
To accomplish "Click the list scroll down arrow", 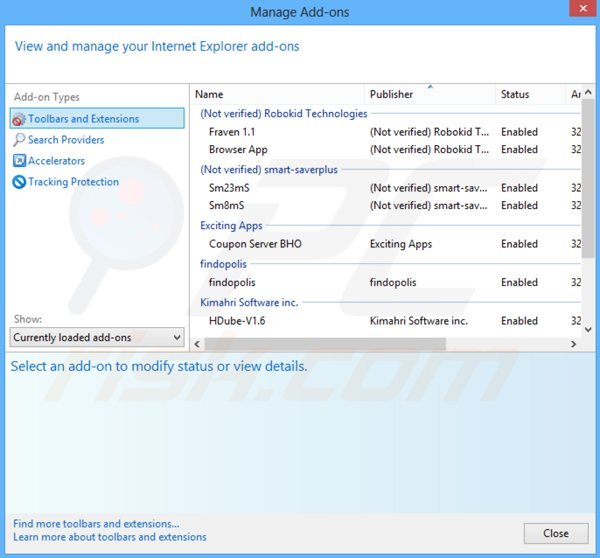I will tap(588, 330).
